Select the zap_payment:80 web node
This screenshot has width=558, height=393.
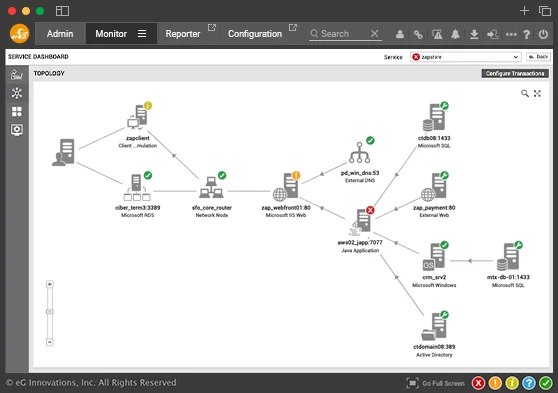pyautogui.click(x=434, y=187)
